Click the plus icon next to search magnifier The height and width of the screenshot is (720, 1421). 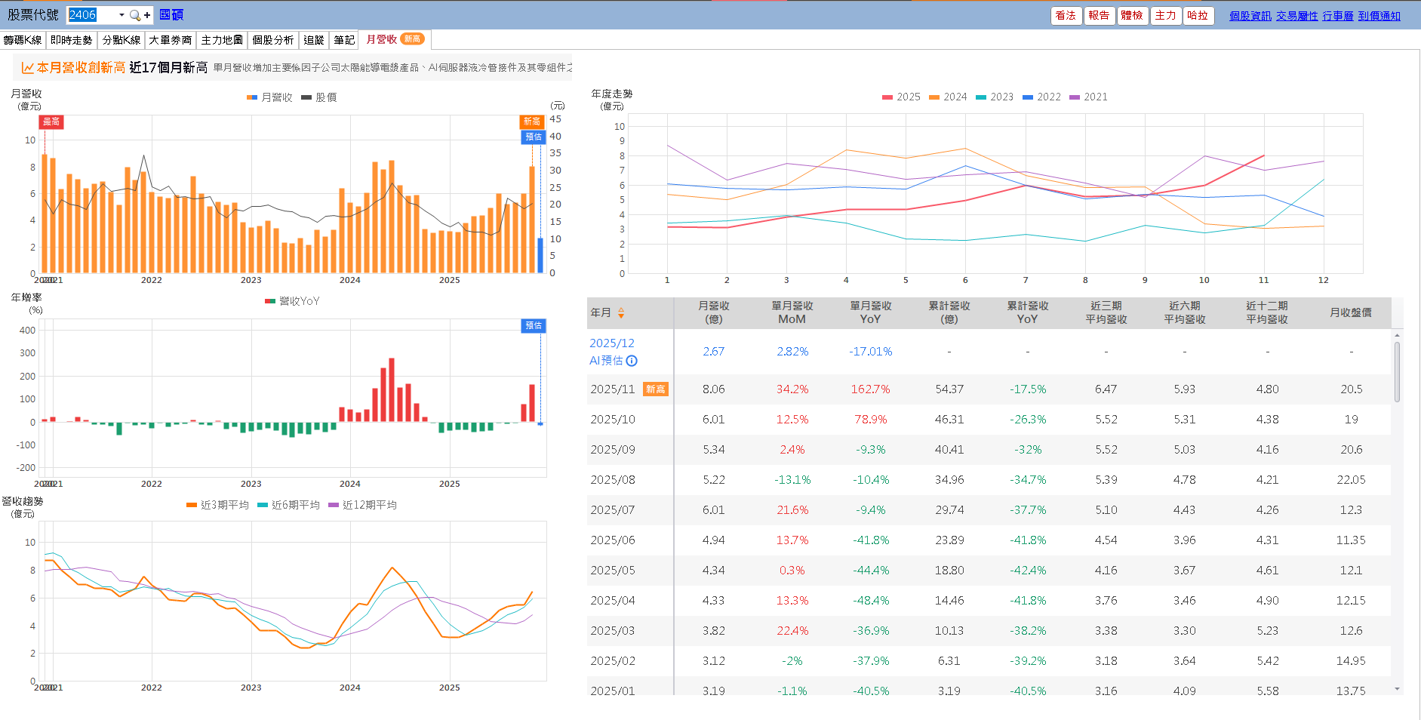(148, 15)
